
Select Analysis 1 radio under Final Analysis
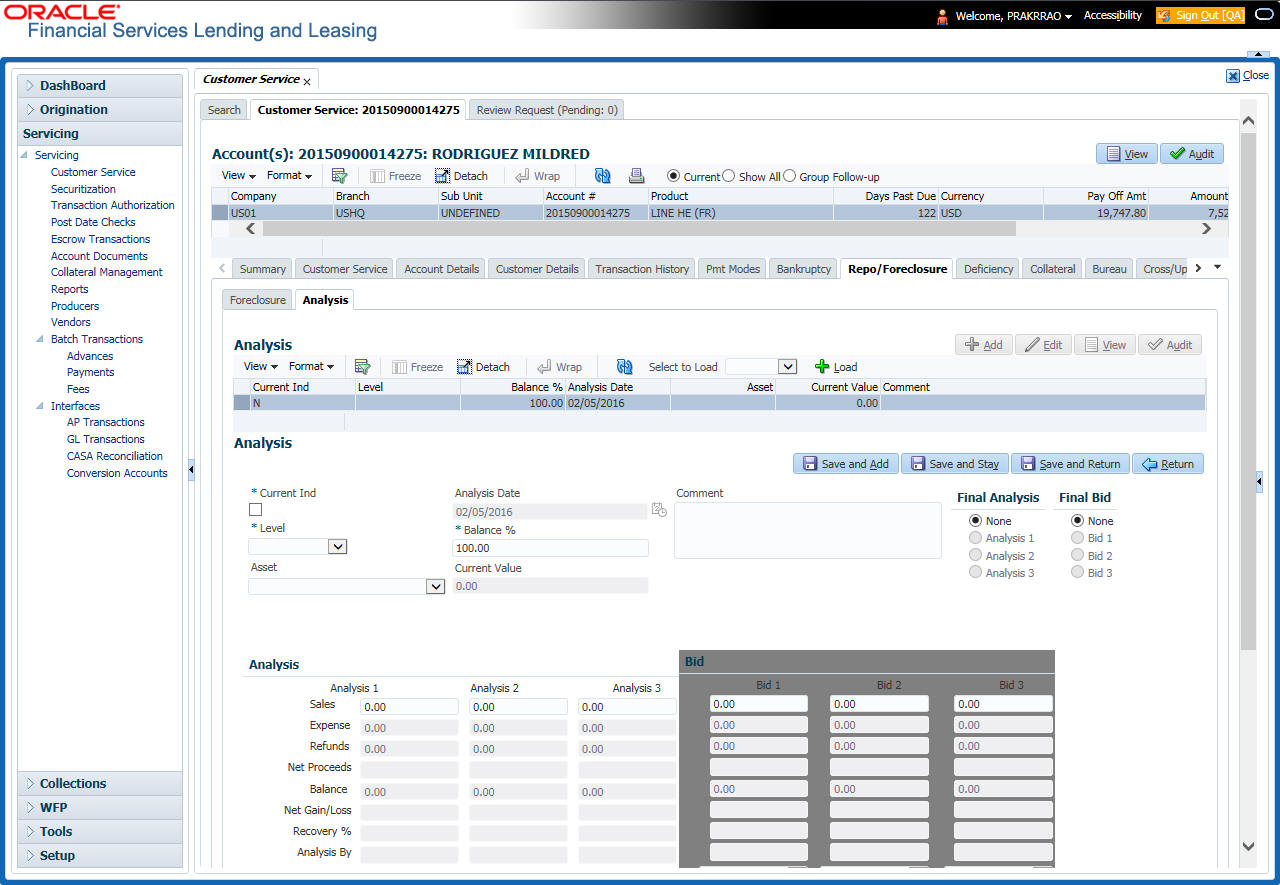click(975, 538)
